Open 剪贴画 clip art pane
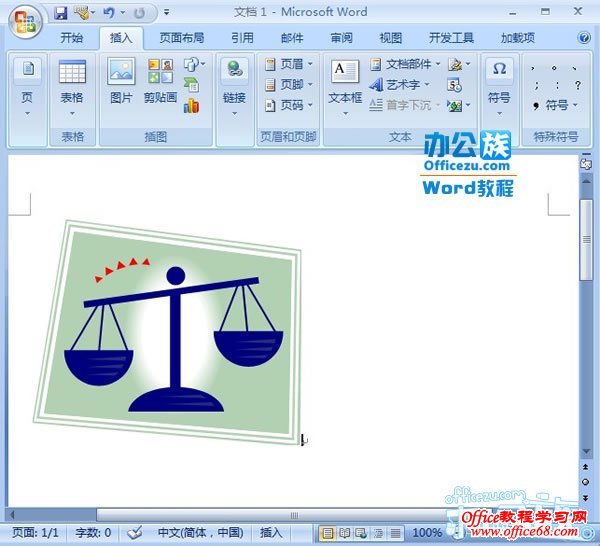Image resolution: width=600 pixels, height=546 pixels. coord(160,82)
